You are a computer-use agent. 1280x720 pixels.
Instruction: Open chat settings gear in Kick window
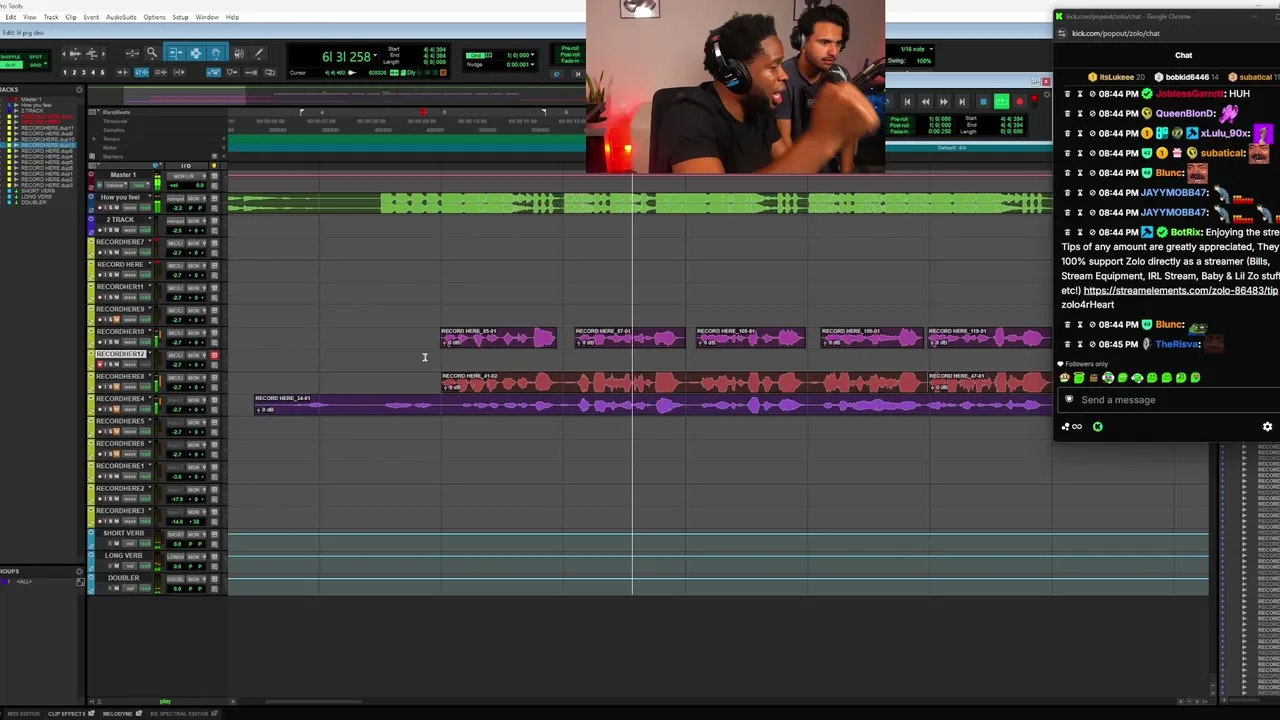[x=1267, y=427]
